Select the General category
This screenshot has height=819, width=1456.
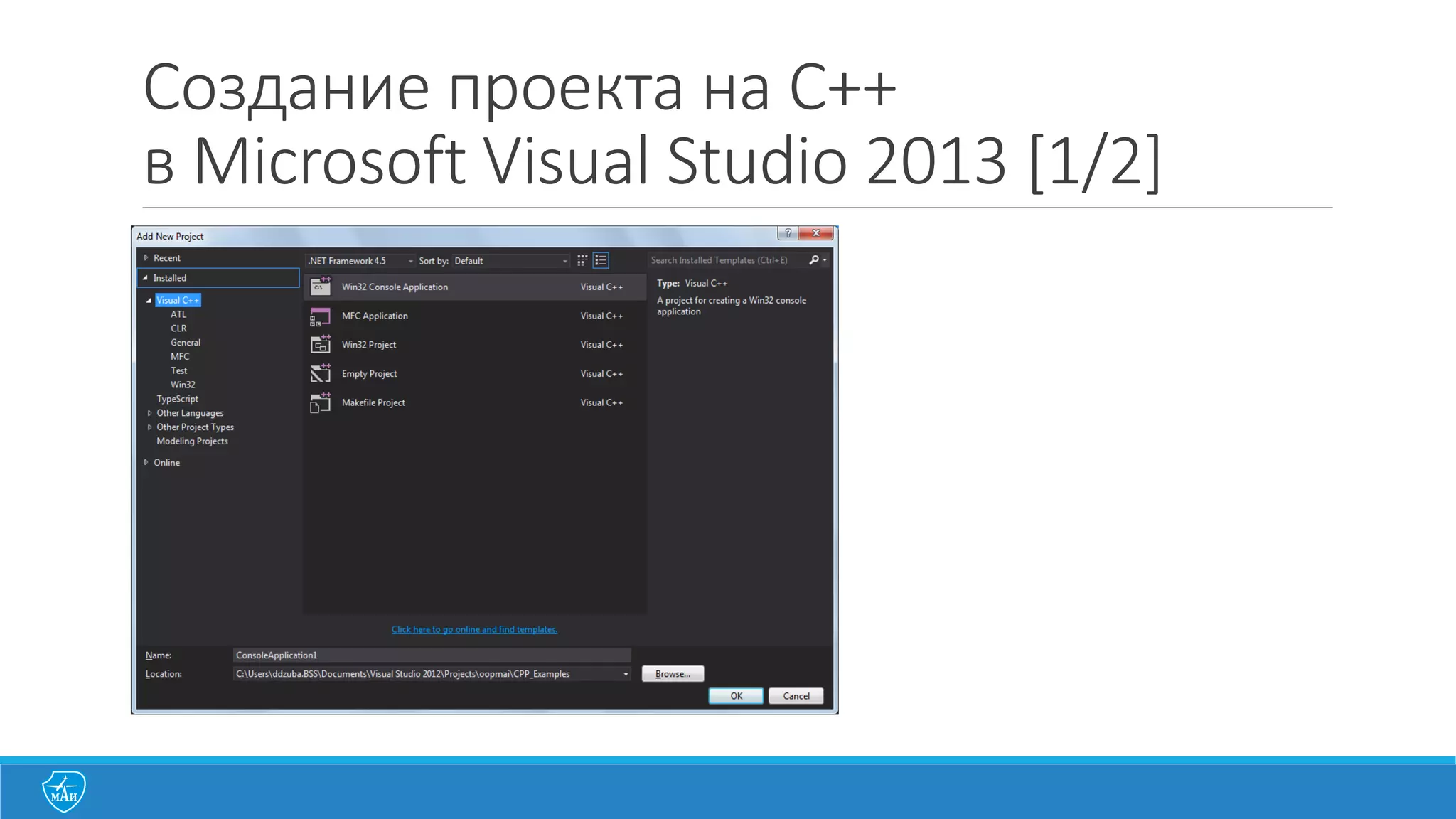(186, 343)
